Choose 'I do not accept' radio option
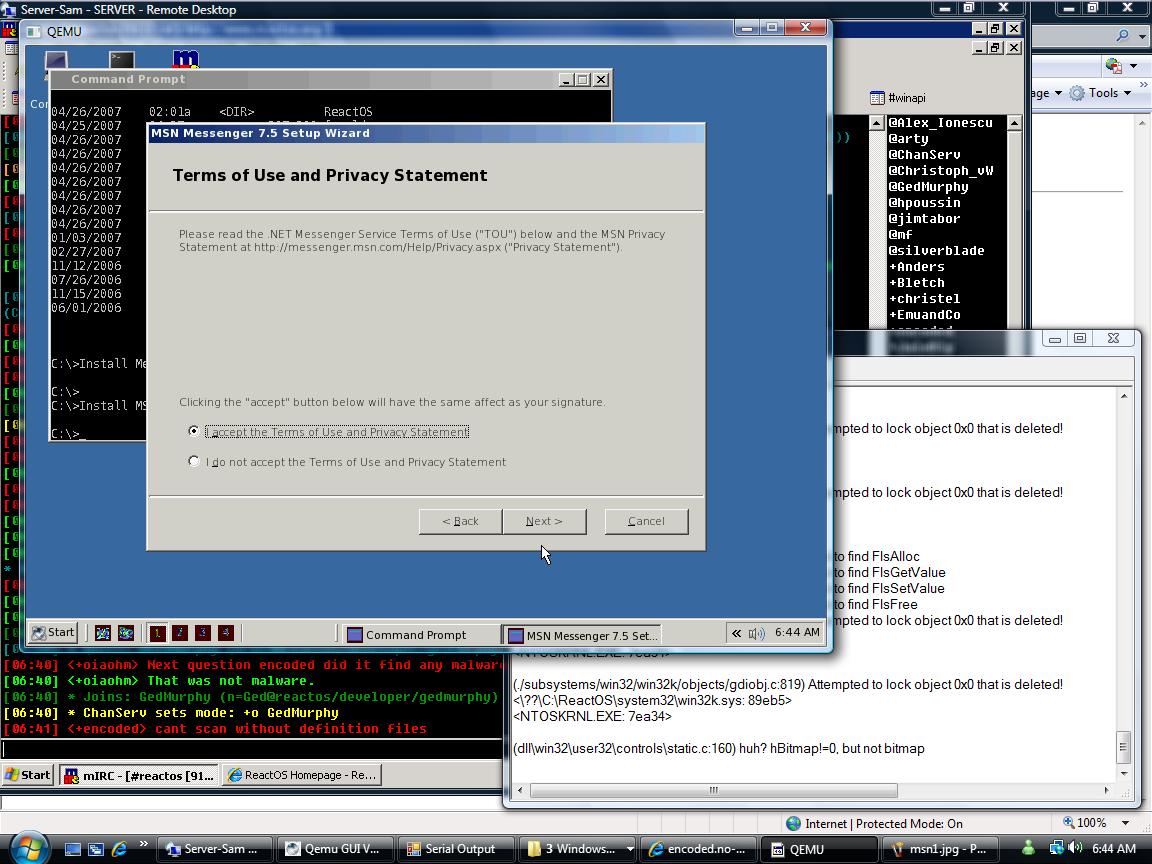Image resolution: width=1152 pixels, height=864 pixels. (194, 461)
